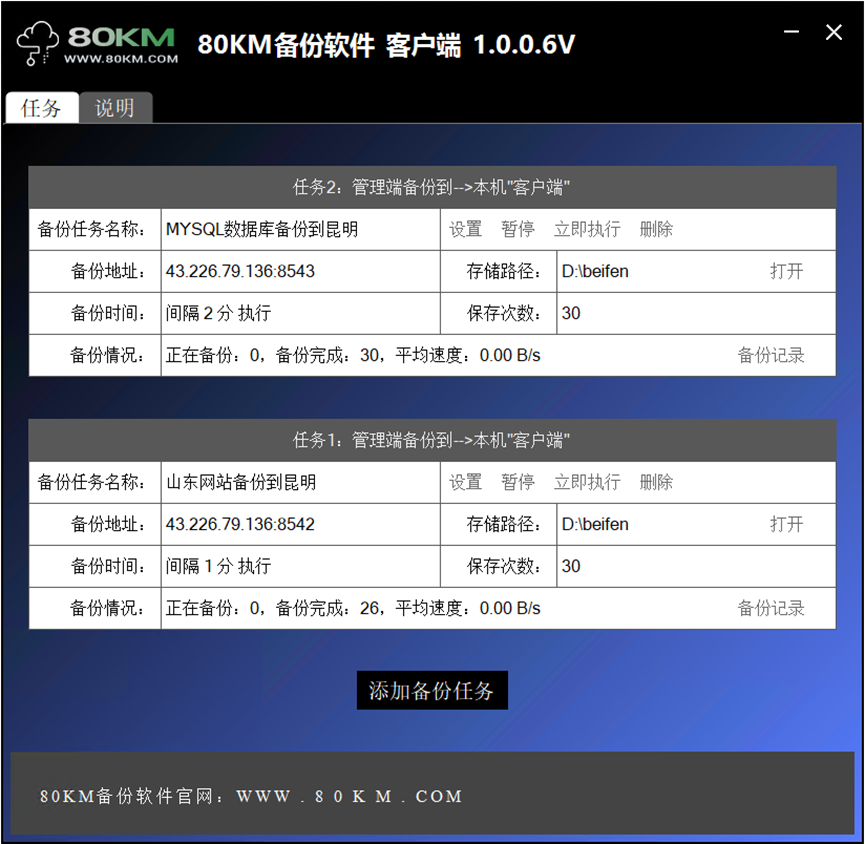The width and height of the screenshot is (865, 844).
Task: Delete the 山东网站备份到昆明 task with 删除
Action: [656, 482]
